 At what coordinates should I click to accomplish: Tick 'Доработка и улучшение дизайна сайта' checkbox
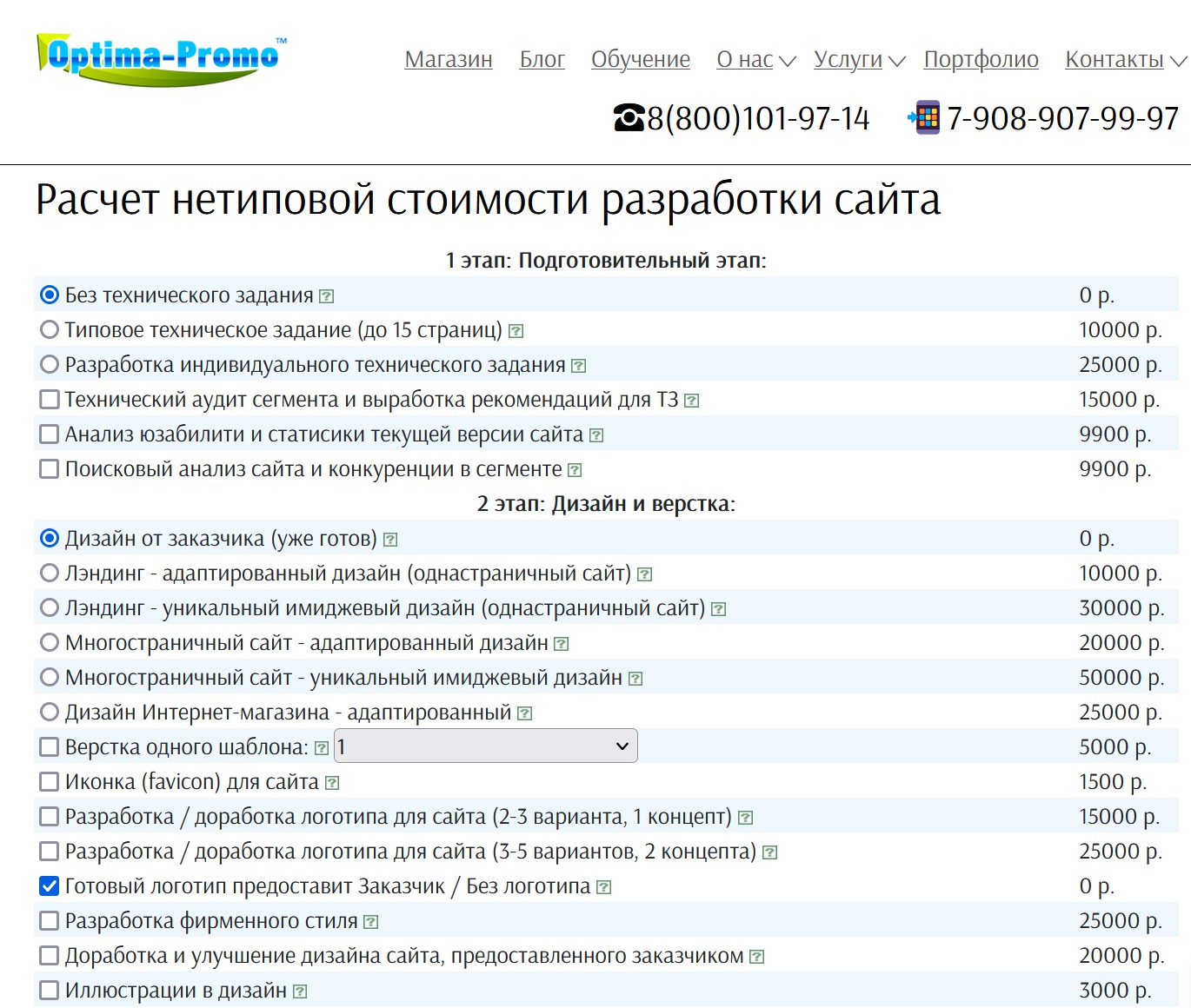[50, 955]
